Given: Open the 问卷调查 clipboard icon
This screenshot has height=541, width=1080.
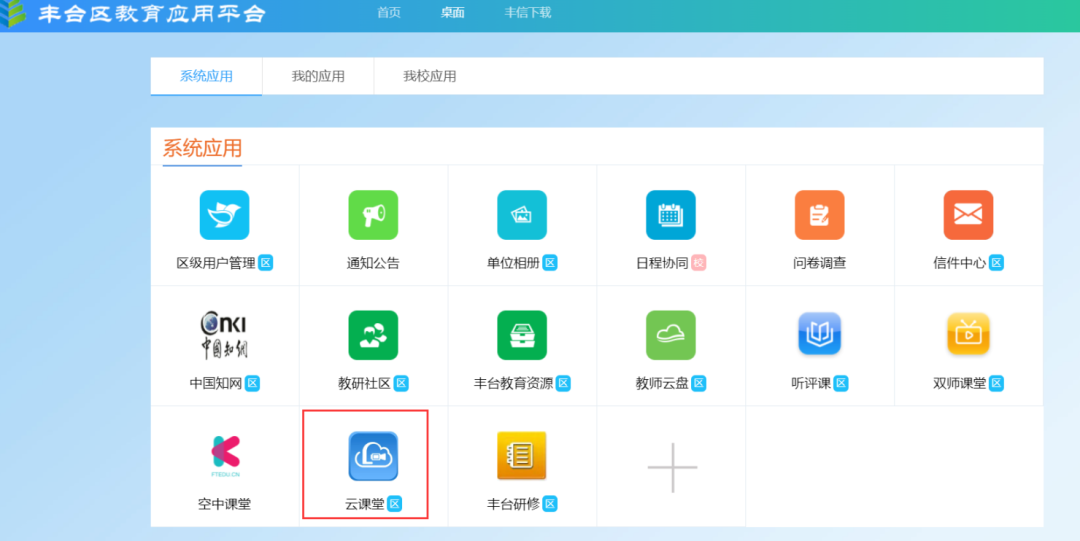Looking at the screenshot, I should [820, 215].
